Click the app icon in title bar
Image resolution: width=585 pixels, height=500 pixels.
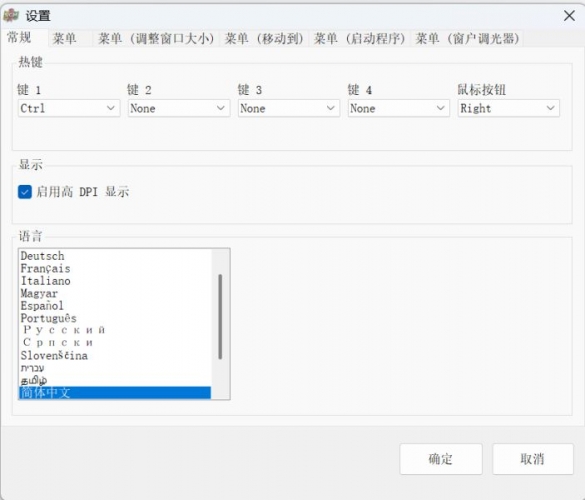[11, 15]
